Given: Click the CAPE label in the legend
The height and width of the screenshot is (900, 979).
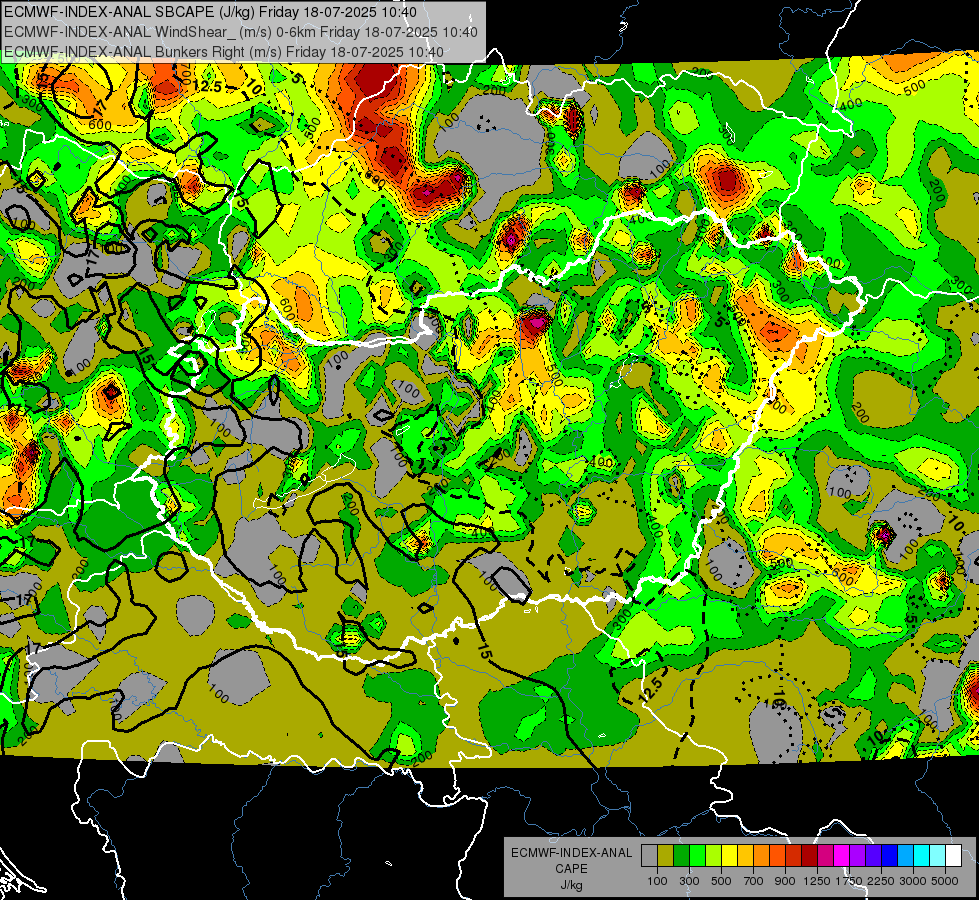Looking at the screenshot, I should pyautogui.click(x=571, y=869).
